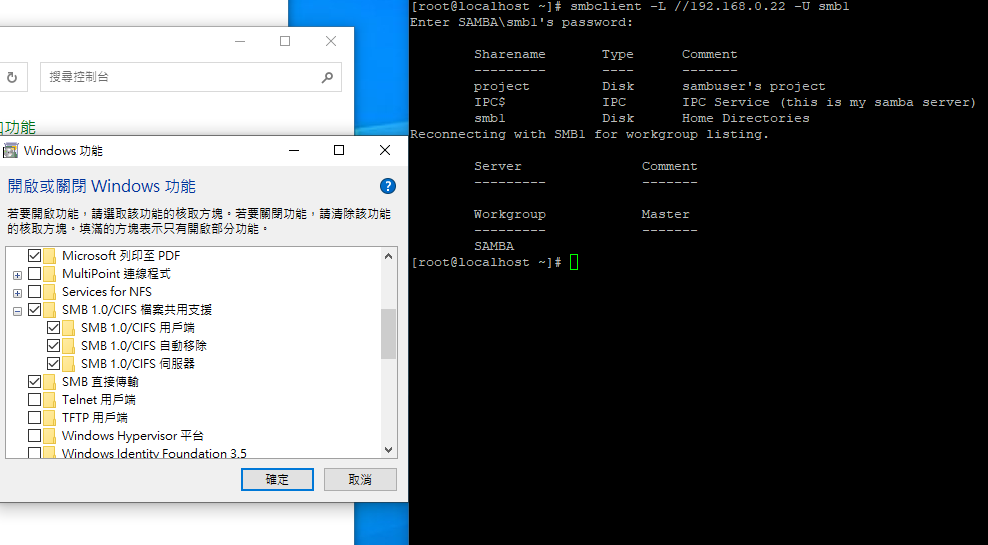
Task: Collapse SMB 1.0/CIFS 檔案共用支援 node
Action: pyautogui.click(x=18, y=311)
